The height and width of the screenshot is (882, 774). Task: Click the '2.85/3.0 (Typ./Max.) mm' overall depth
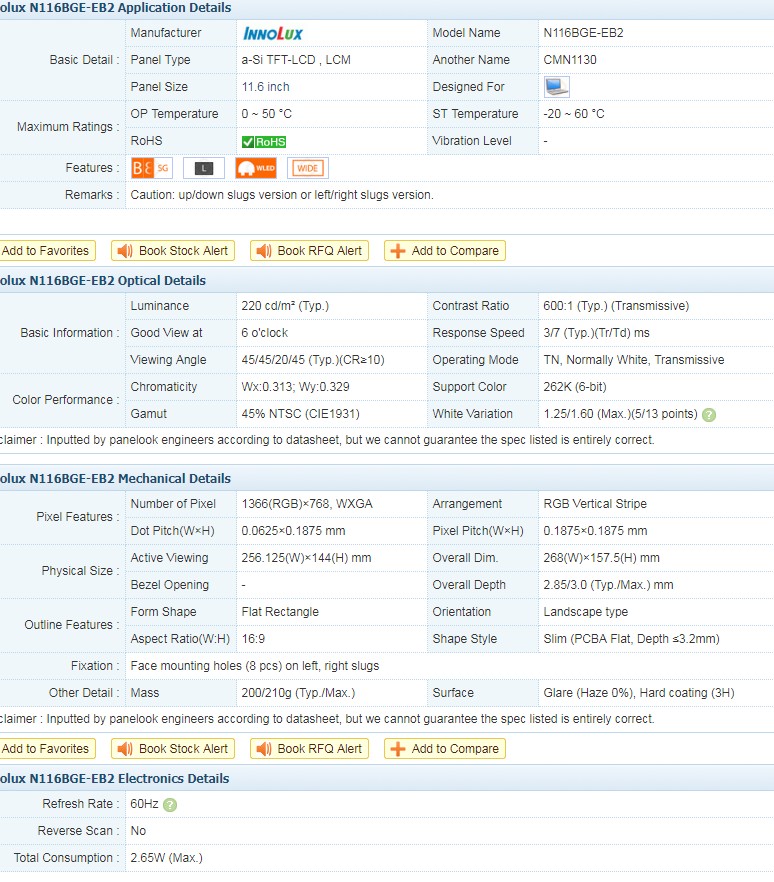[x=608, y=584]
